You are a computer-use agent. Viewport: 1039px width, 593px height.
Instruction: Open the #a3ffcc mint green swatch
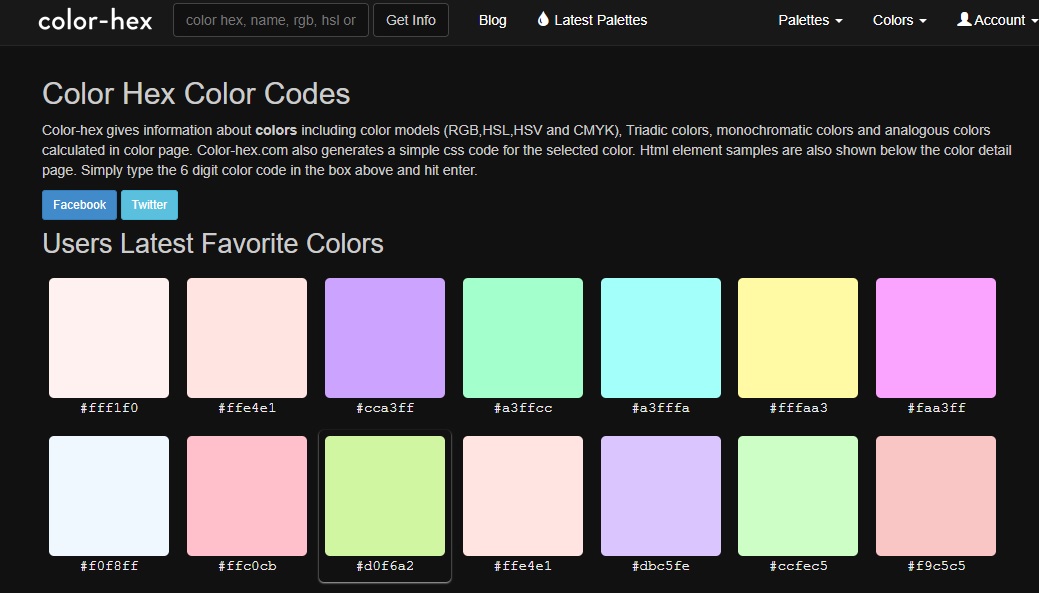click(522, 337)
